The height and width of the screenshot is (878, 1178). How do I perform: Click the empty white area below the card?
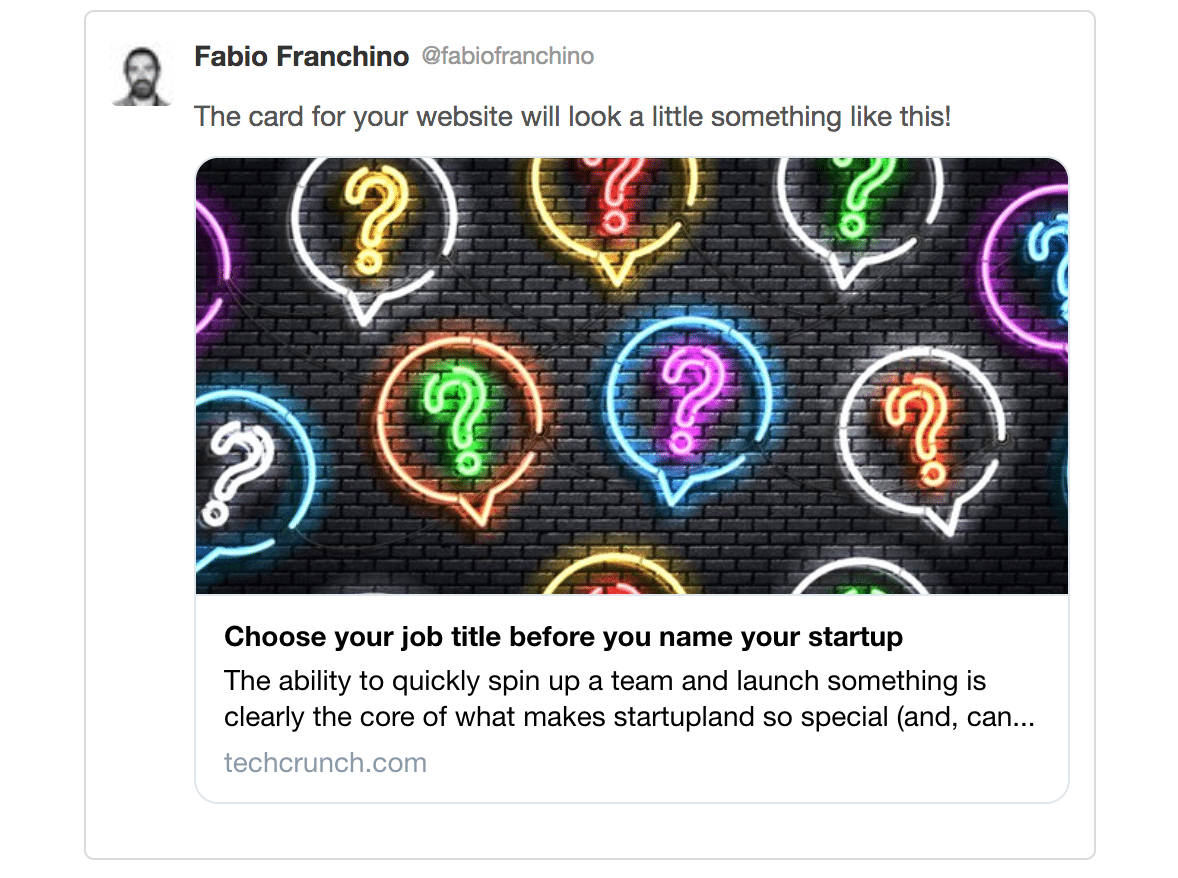pyautogui.click(x=590, y=831)
